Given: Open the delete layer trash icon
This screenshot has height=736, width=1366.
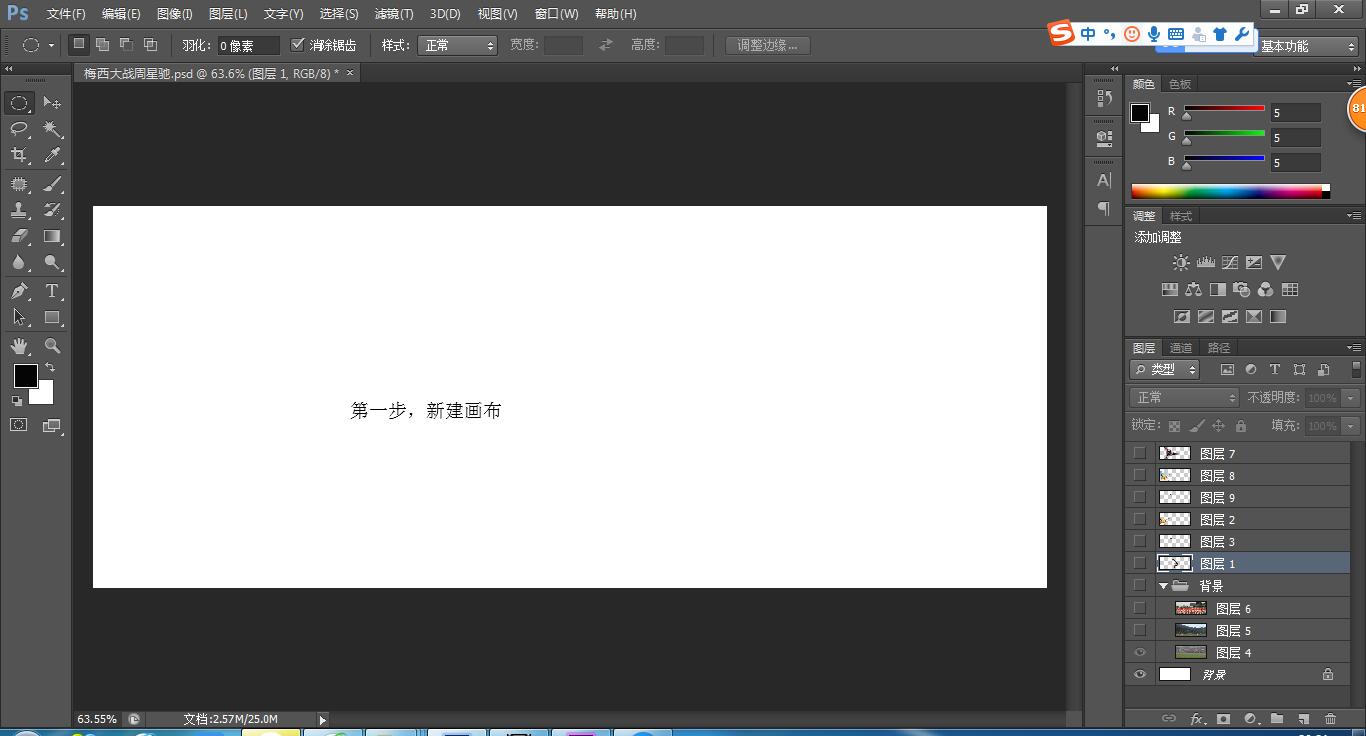Looking at the screenshot, I should click(x=1331, y=718).
